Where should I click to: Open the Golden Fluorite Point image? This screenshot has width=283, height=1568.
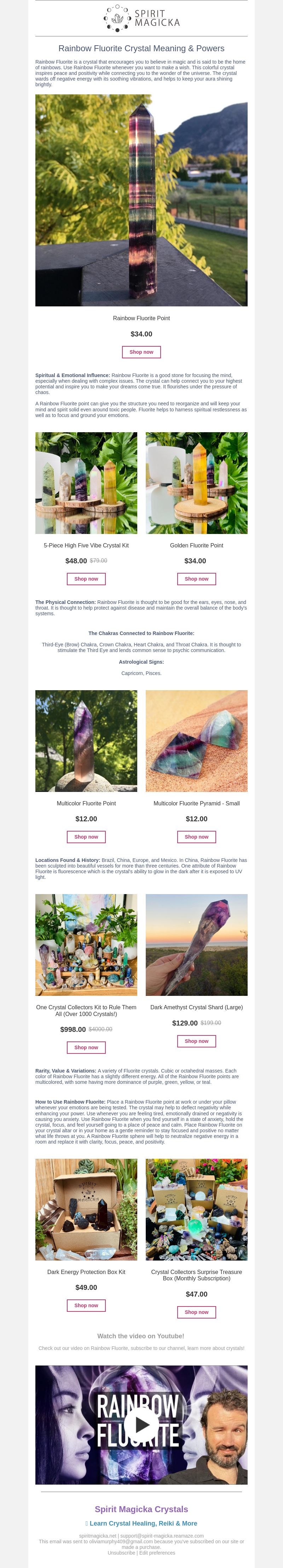[196, 483]
